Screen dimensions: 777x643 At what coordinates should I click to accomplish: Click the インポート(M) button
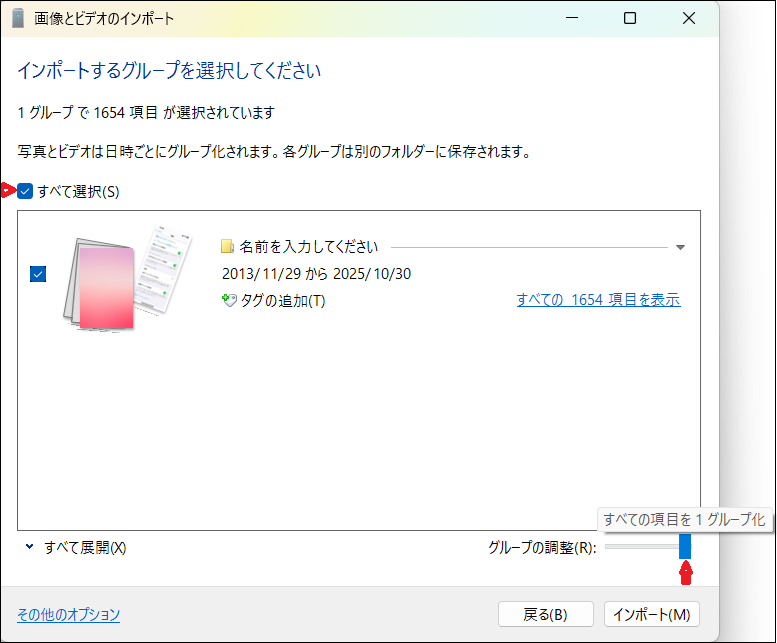click(x=652, y=614)
